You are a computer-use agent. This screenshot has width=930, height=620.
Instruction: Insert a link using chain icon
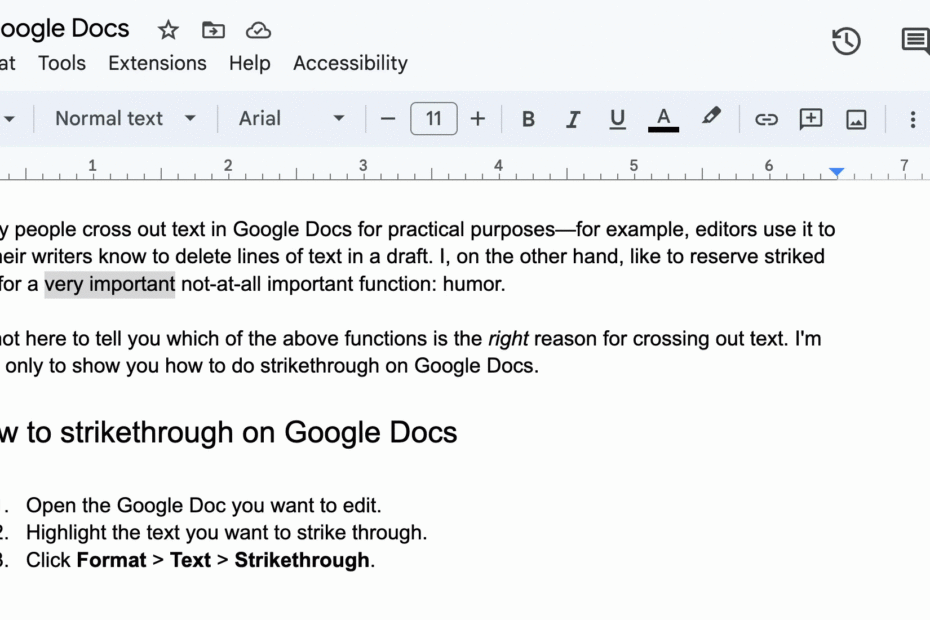tap(766, 119)
